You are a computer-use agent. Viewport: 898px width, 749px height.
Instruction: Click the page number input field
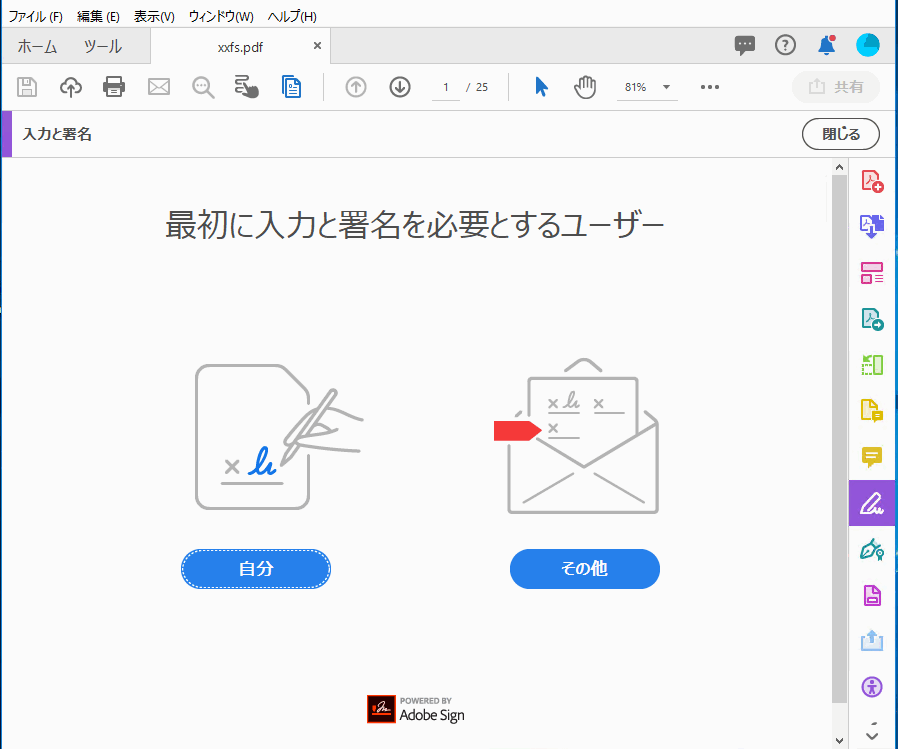pos(445,87)
